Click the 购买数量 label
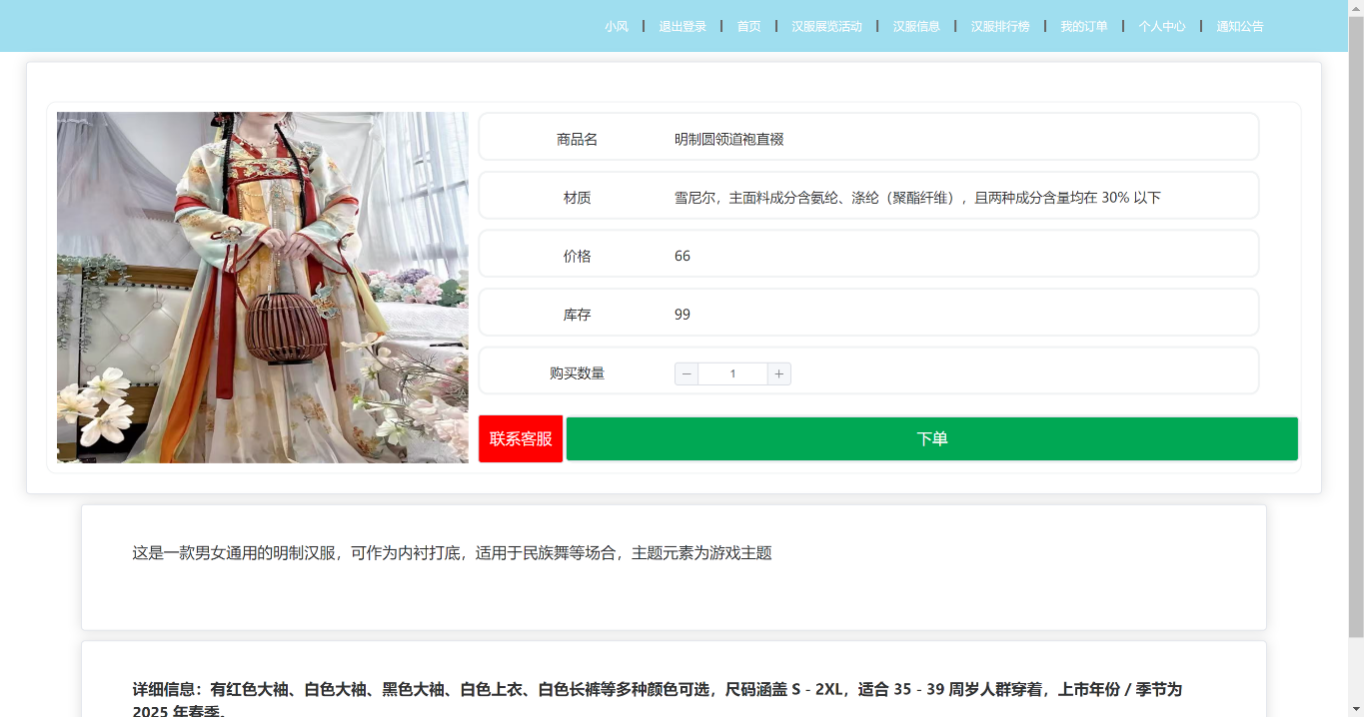Viewport: 1364px width, 717px height. (577, 373)
